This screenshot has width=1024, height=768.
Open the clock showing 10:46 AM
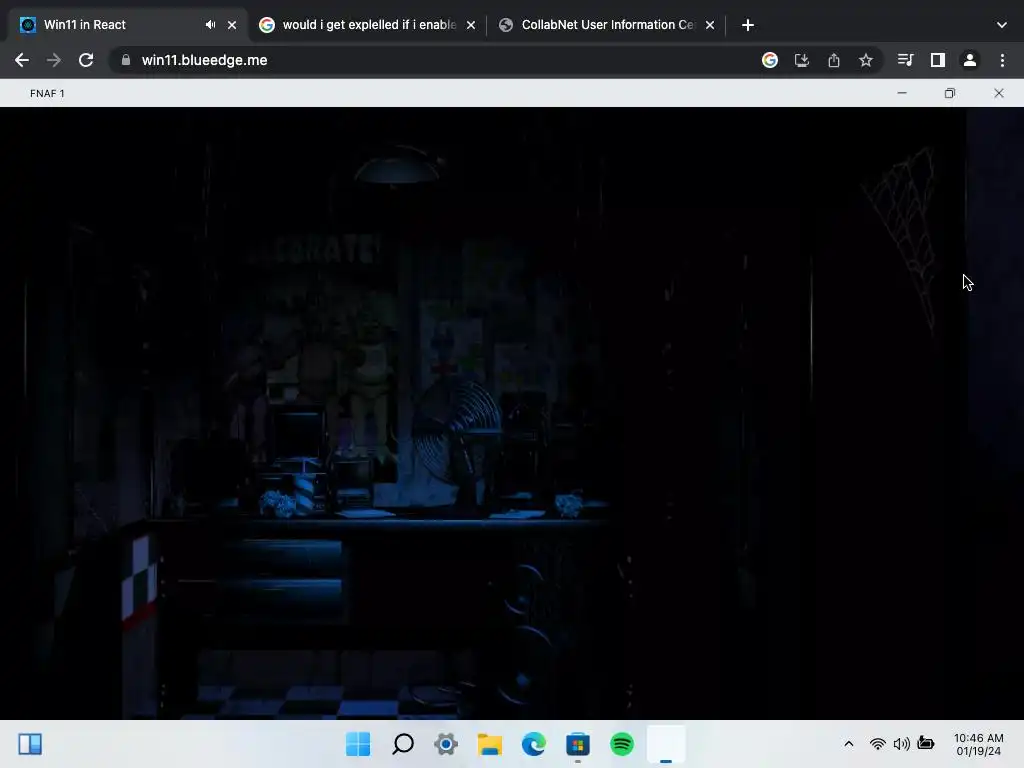tap(978, 744)
